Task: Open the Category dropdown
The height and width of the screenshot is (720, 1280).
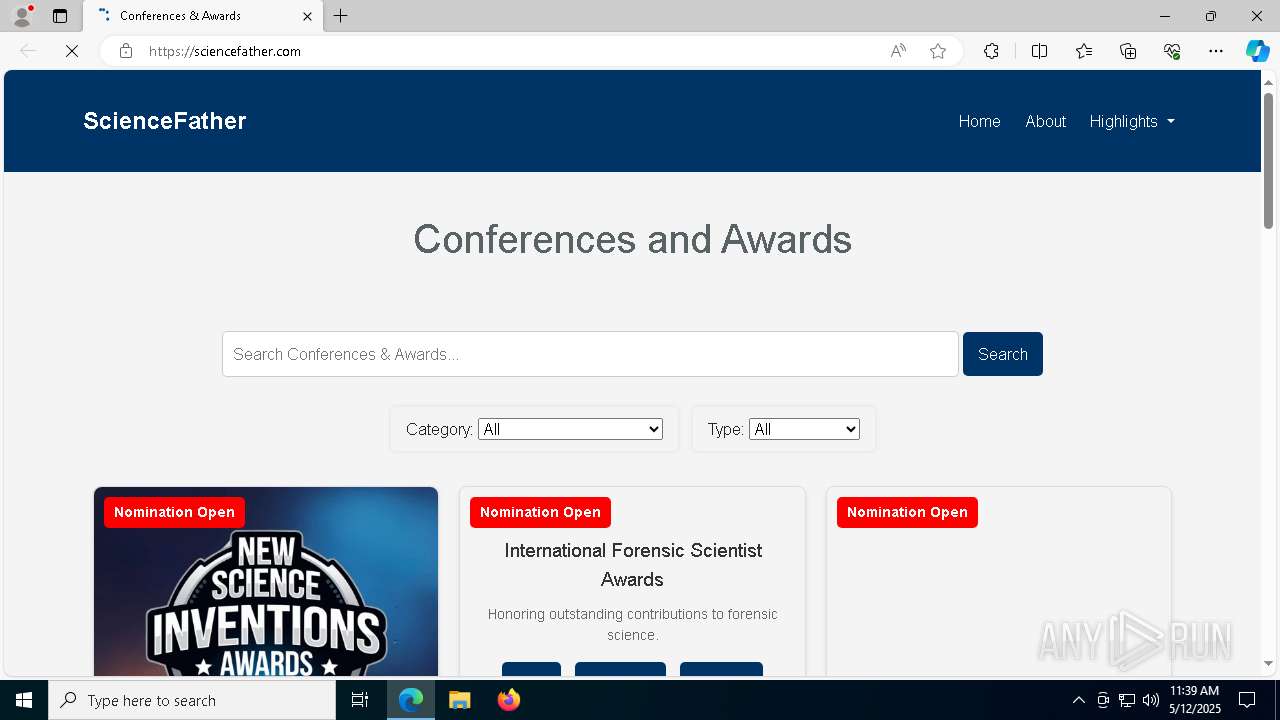Action: point(570,429)
